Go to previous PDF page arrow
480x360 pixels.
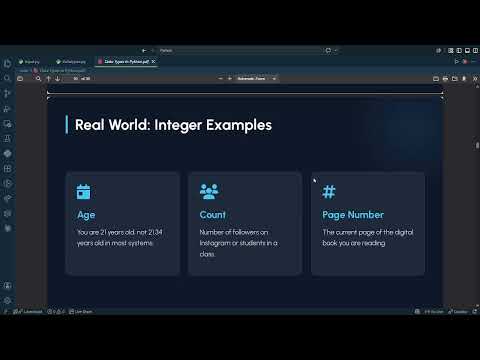pyautogui.click(x=49, y=79)
